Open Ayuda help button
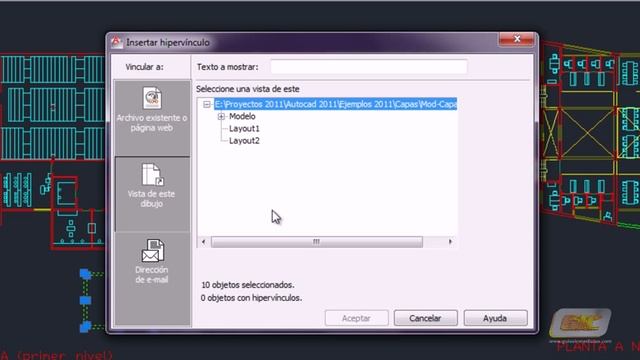640x360 pixels. pyautogui.click(x=495, y=318)
